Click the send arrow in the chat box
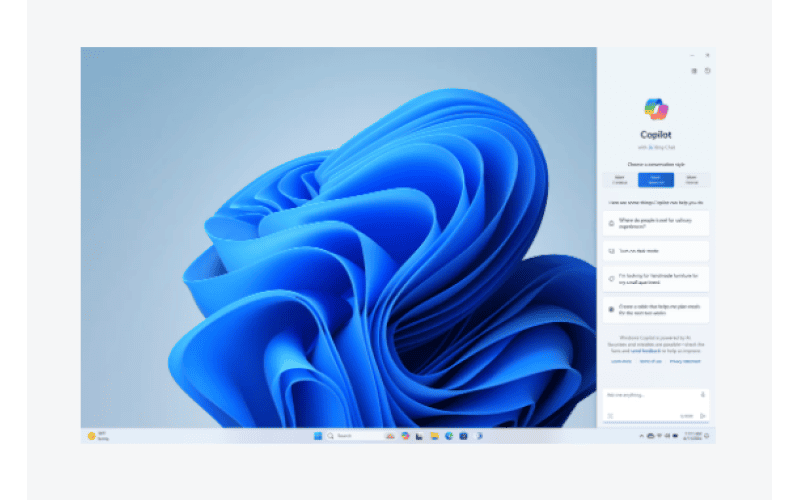 703,415
